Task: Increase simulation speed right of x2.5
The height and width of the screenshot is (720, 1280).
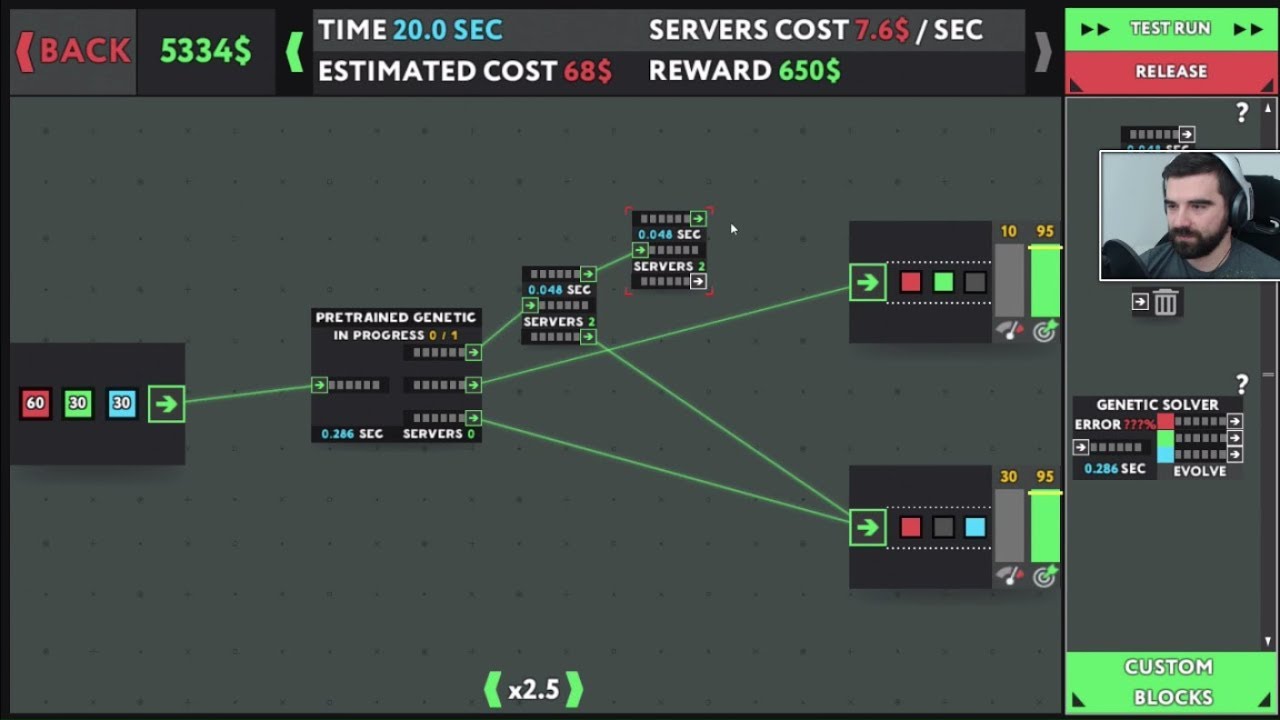Action: [574, 689]
